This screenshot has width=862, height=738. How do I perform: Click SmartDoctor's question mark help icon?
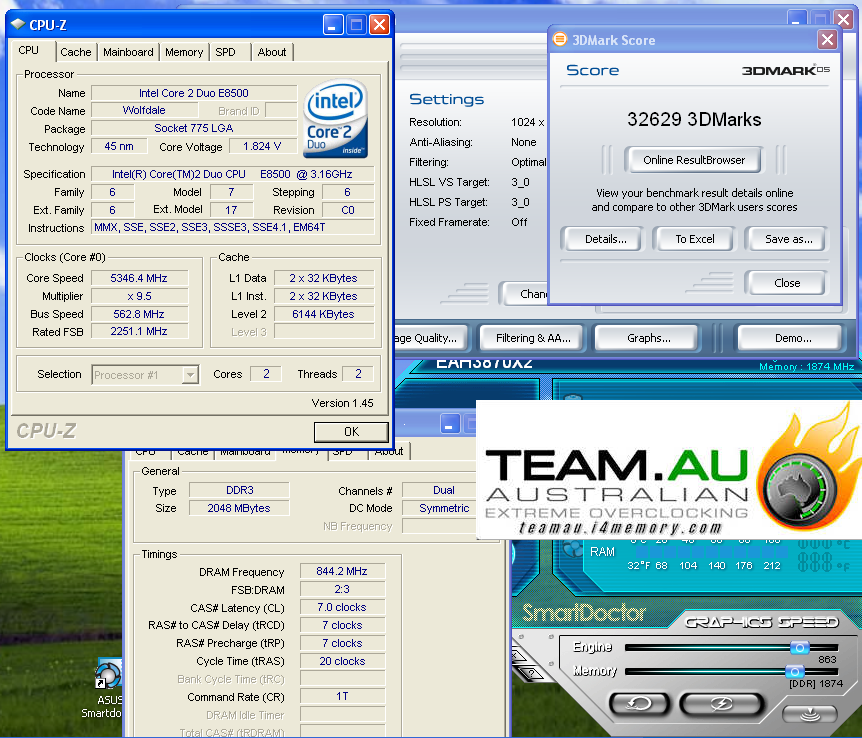pyautogui.click(x=529, y=673)
